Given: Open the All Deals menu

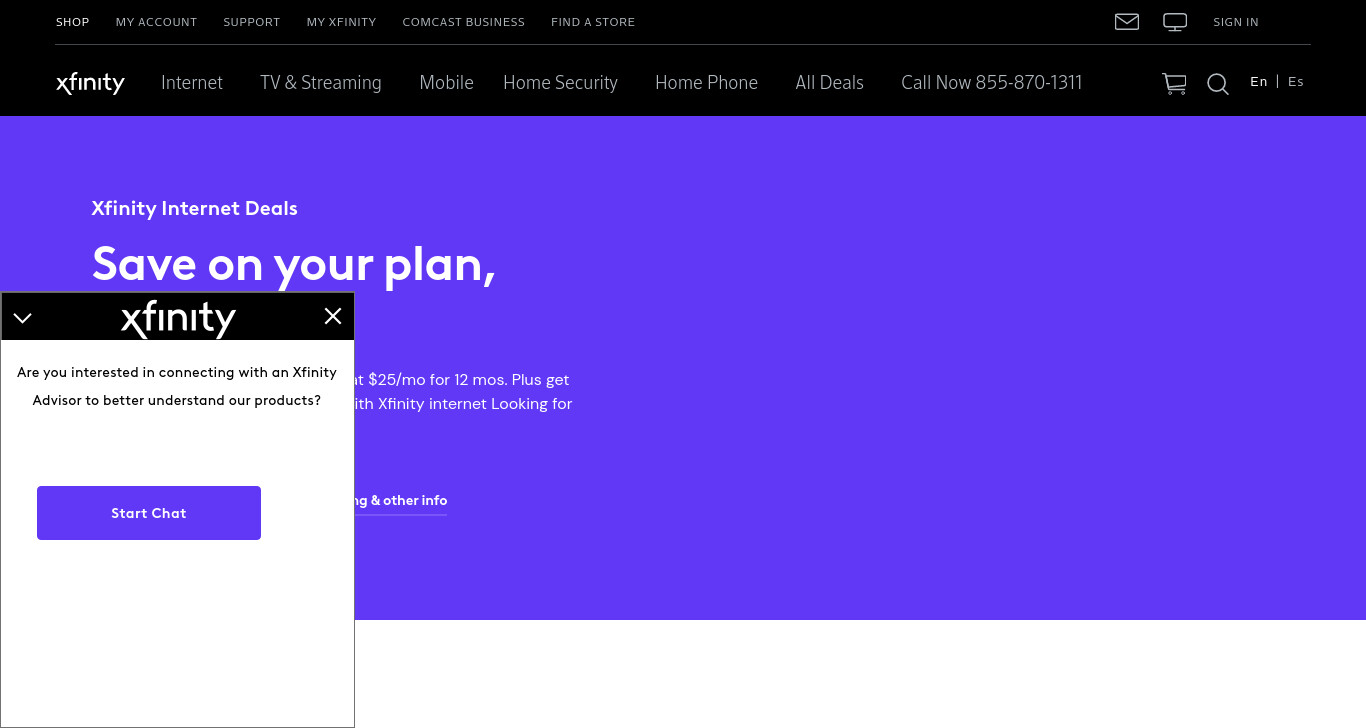Looking at the screenshot, I should (x=829, y=83).
